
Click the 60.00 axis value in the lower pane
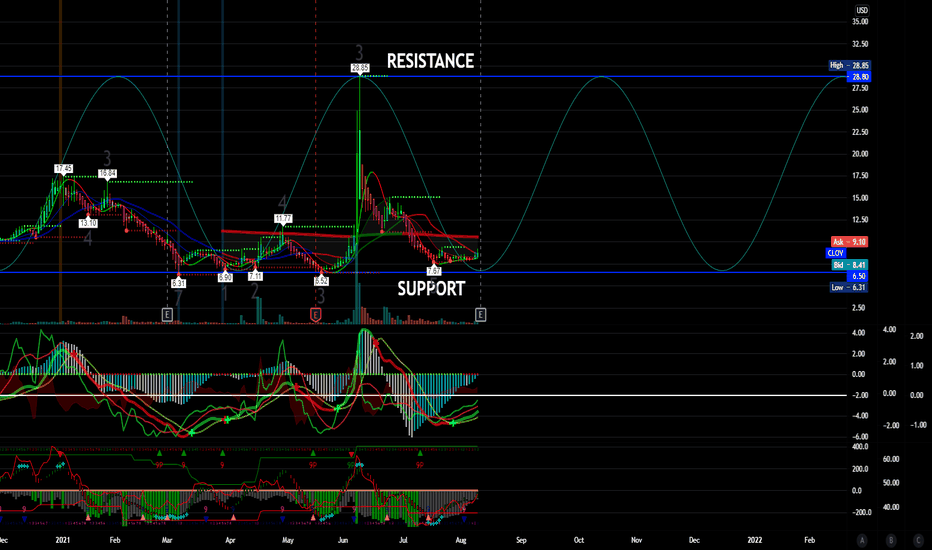click(x=891, y=460)
